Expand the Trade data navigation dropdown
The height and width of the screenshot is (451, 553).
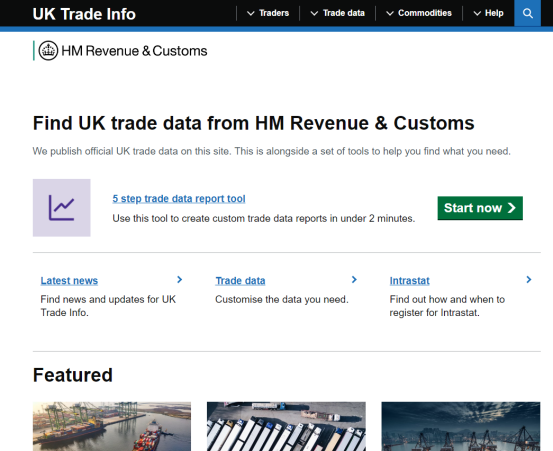tap(338, 13)
